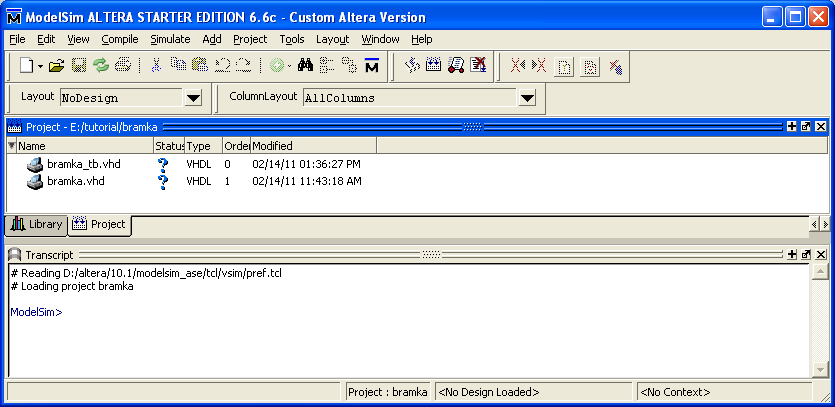Undock the Project pane
835x407 pixels.
coord(806,127)
